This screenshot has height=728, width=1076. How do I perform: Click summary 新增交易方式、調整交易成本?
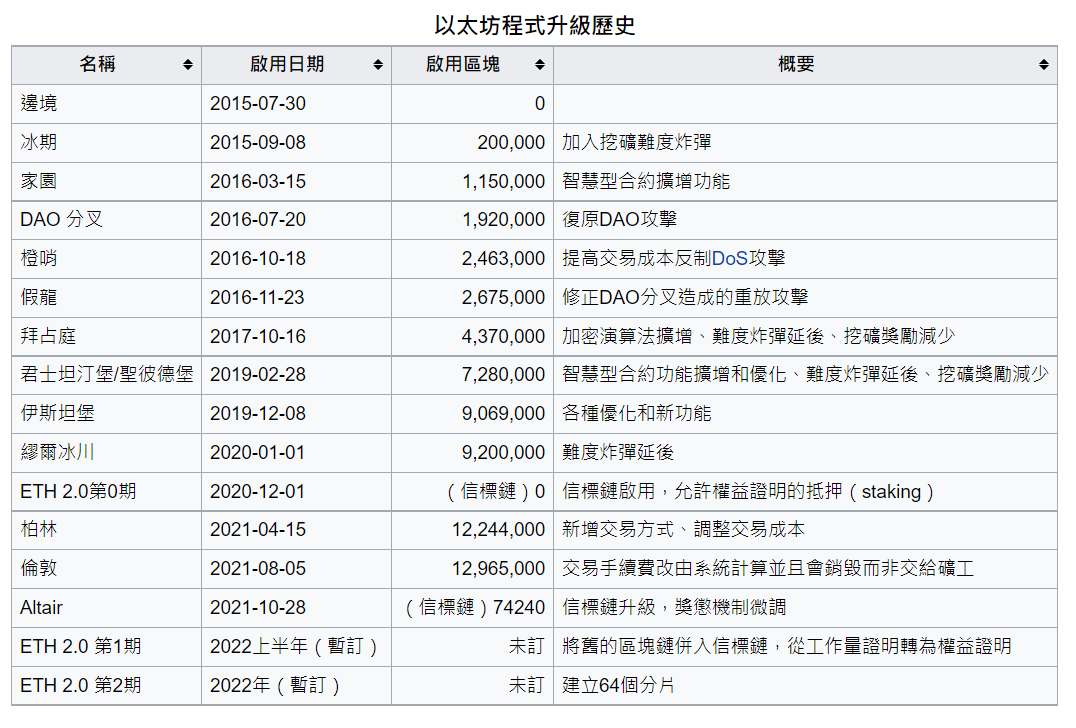683,530
